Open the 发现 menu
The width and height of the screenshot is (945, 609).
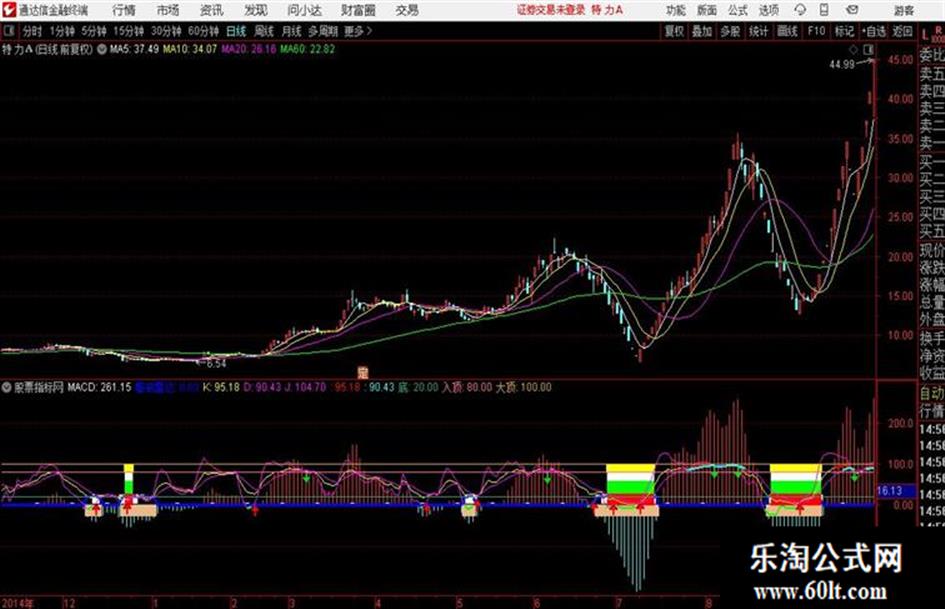pyautogui.click(x=256, y=10)
